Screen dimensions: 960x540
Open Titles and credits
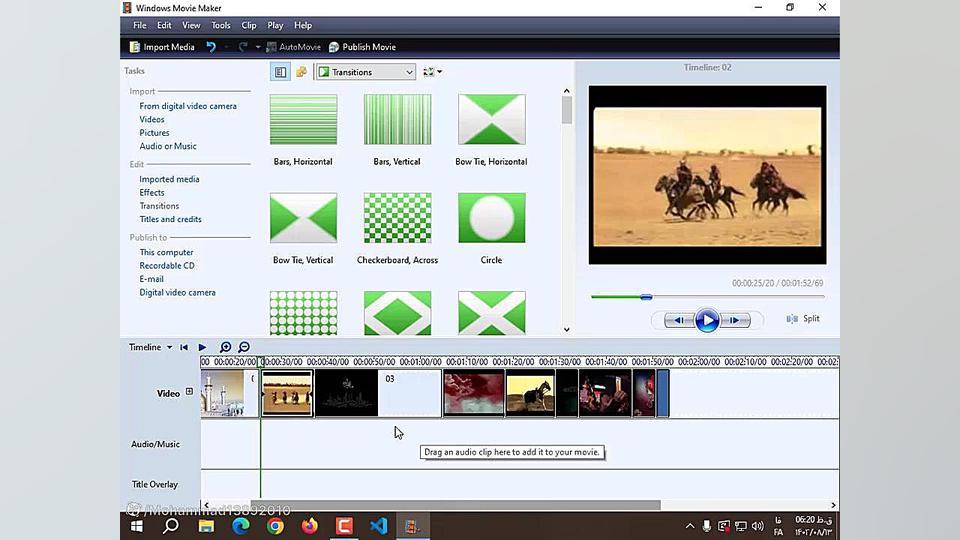tap(170, 219)
